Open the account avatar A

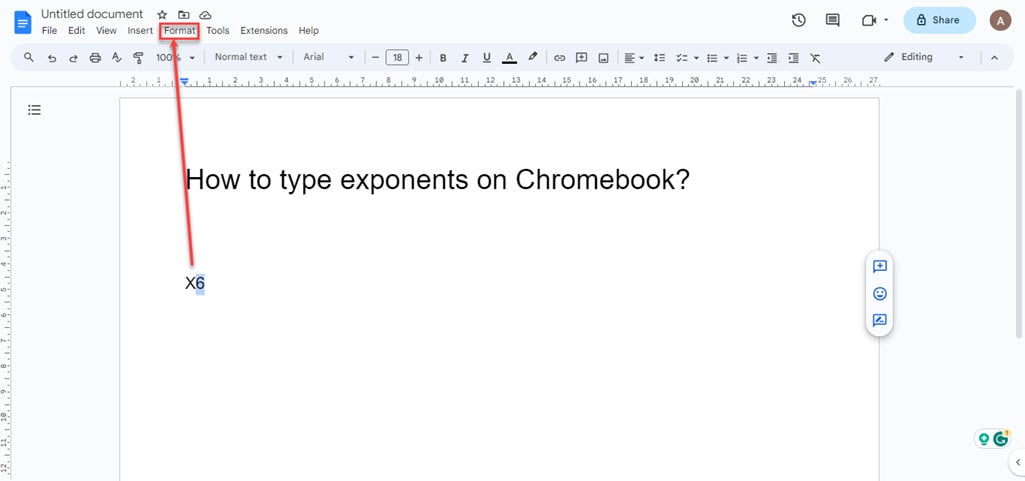point(1000,20)
